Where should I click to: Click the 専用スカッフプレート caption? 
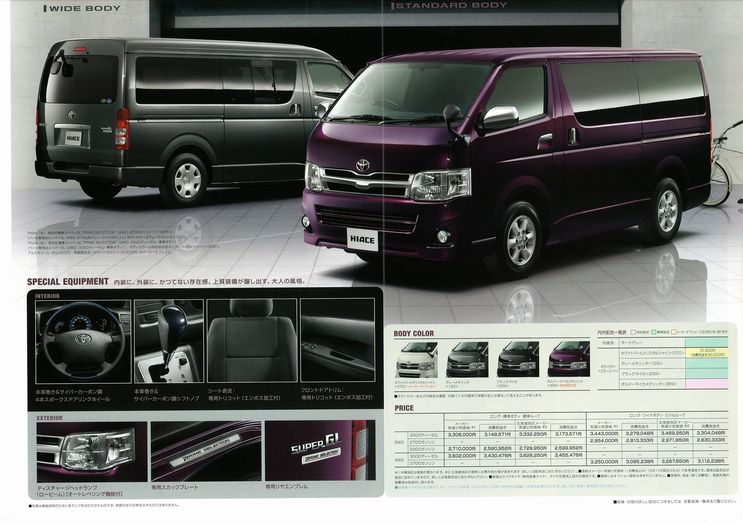point(175,487)
